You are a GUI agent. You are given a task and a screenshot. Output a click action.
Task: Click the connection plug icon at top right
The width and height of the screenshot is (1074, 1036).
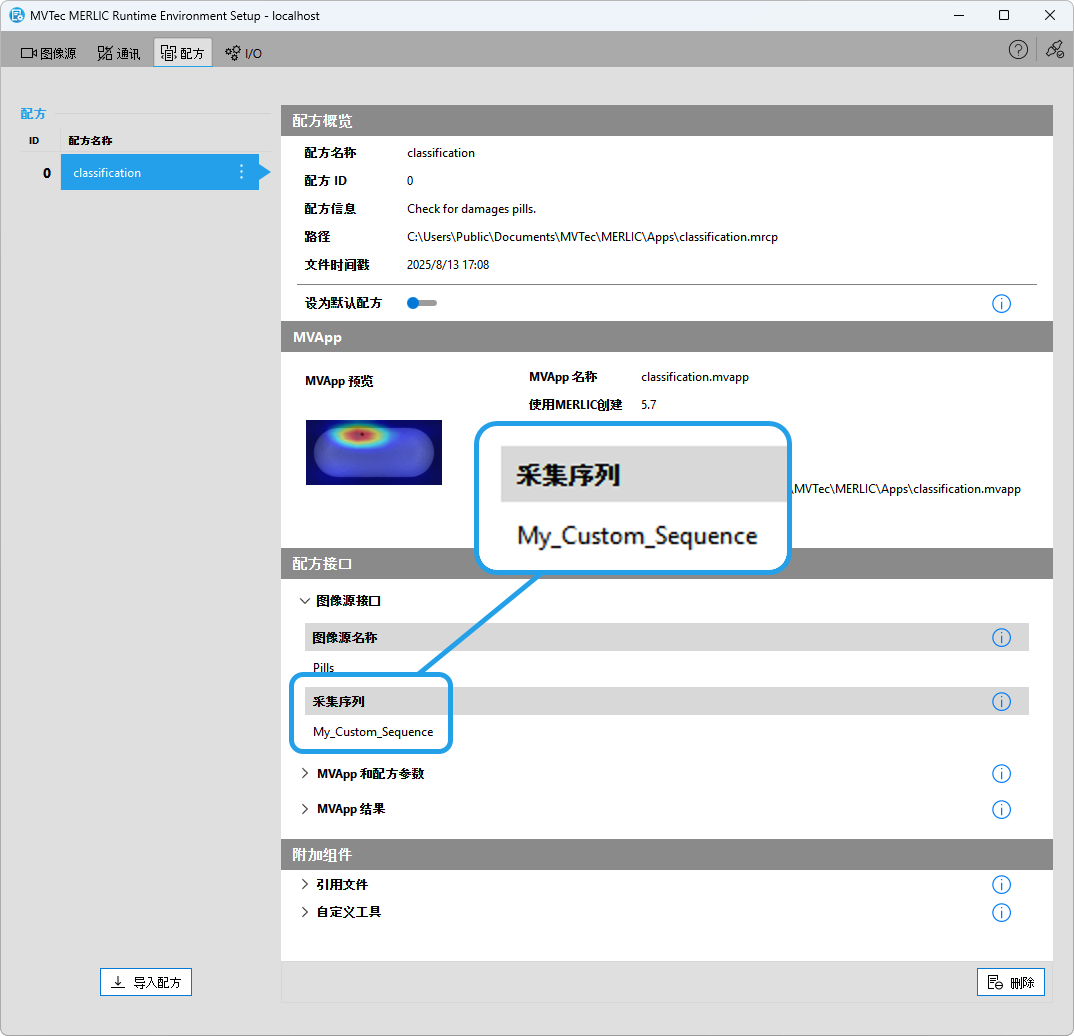[x=1054, y=50]
